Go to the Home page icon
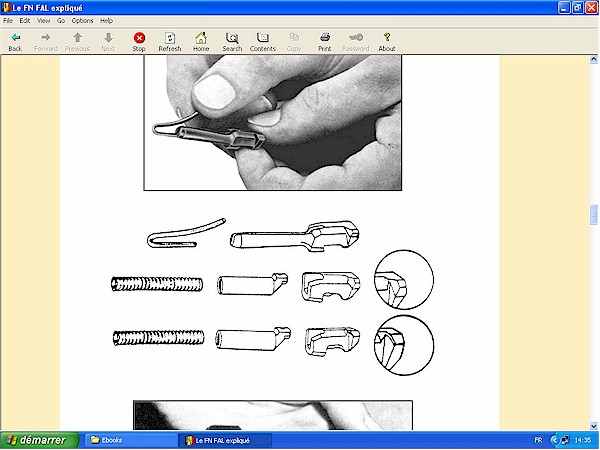This screenshot has width=600, height=450. point(201,42)
